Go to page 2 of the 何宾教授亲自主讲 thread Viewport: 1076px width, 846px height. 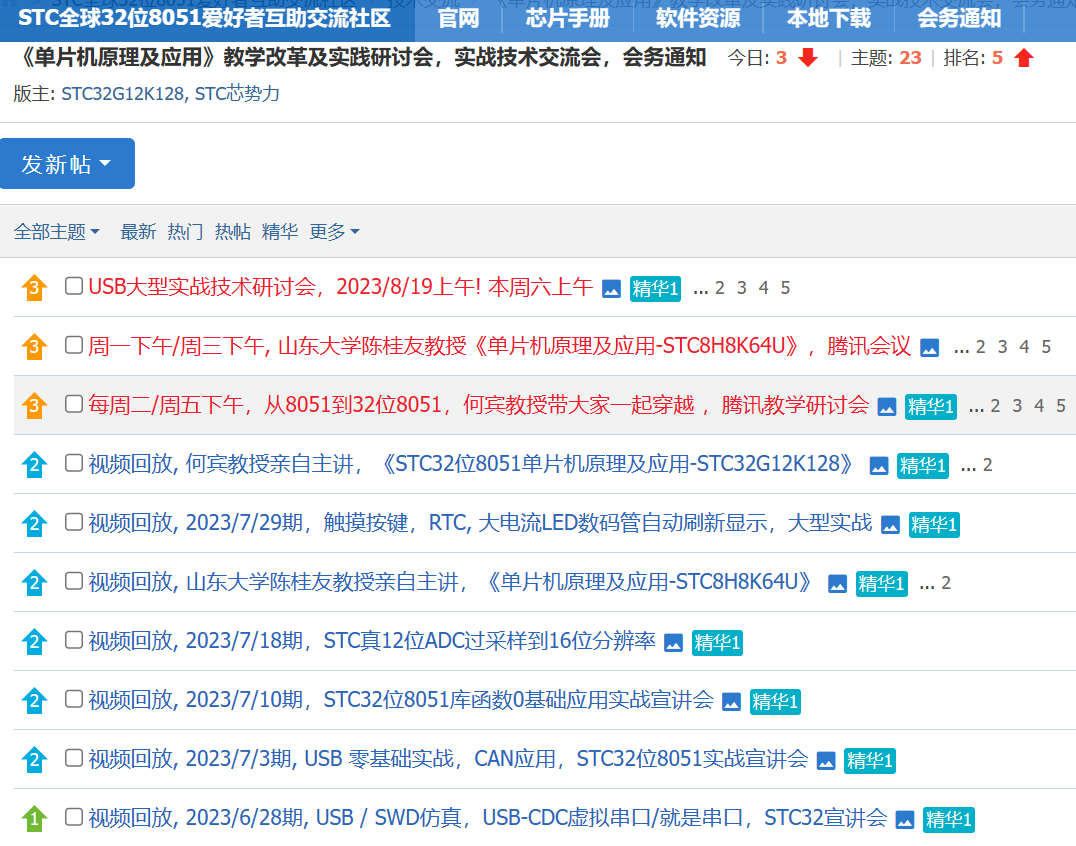(987, 465)
